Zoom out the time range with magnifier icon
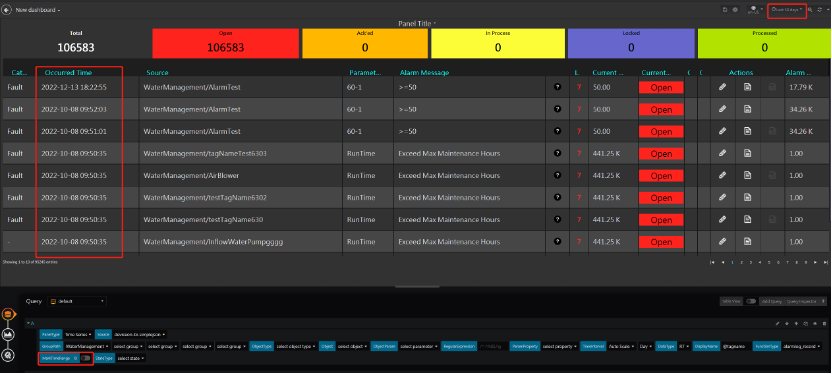Screen dimensions: 832x374 pos(810,10)
